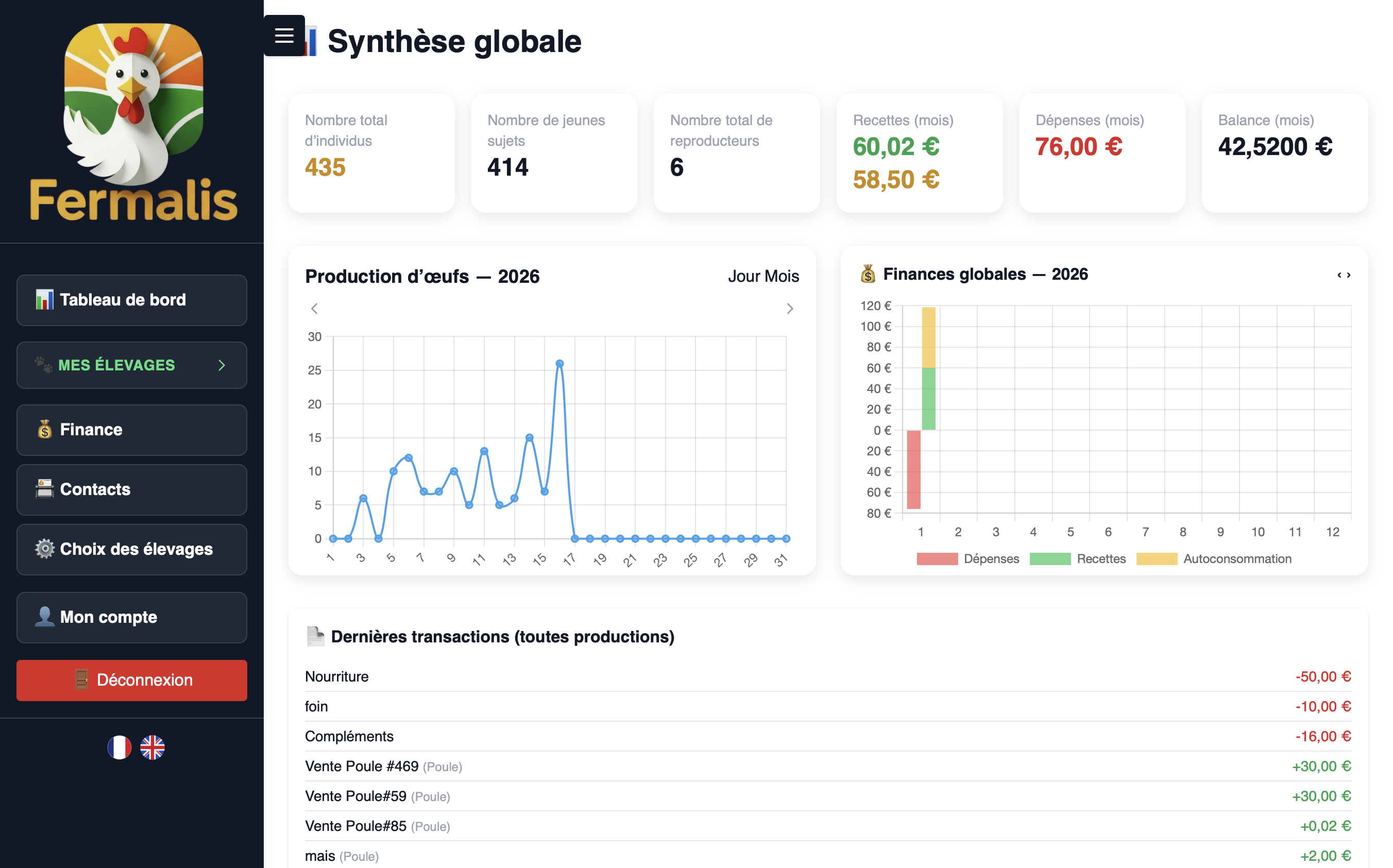Show the next month on the egg chart

(790, 309)
